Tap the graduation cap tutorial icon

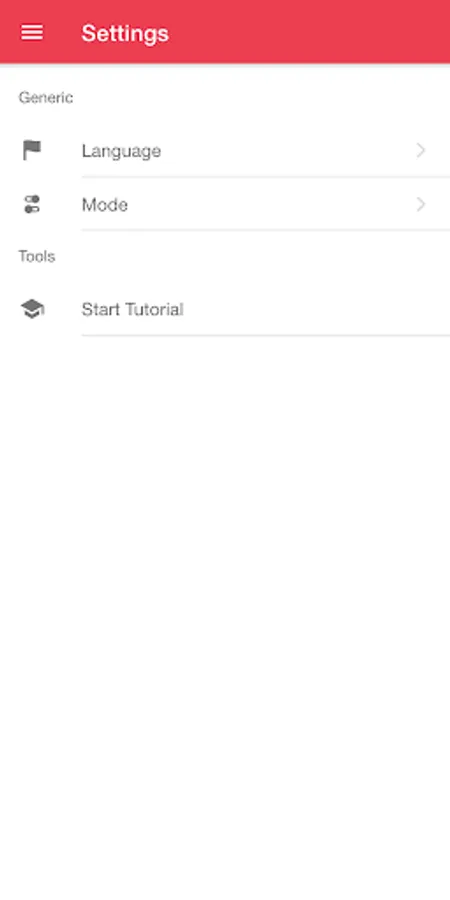32,309
